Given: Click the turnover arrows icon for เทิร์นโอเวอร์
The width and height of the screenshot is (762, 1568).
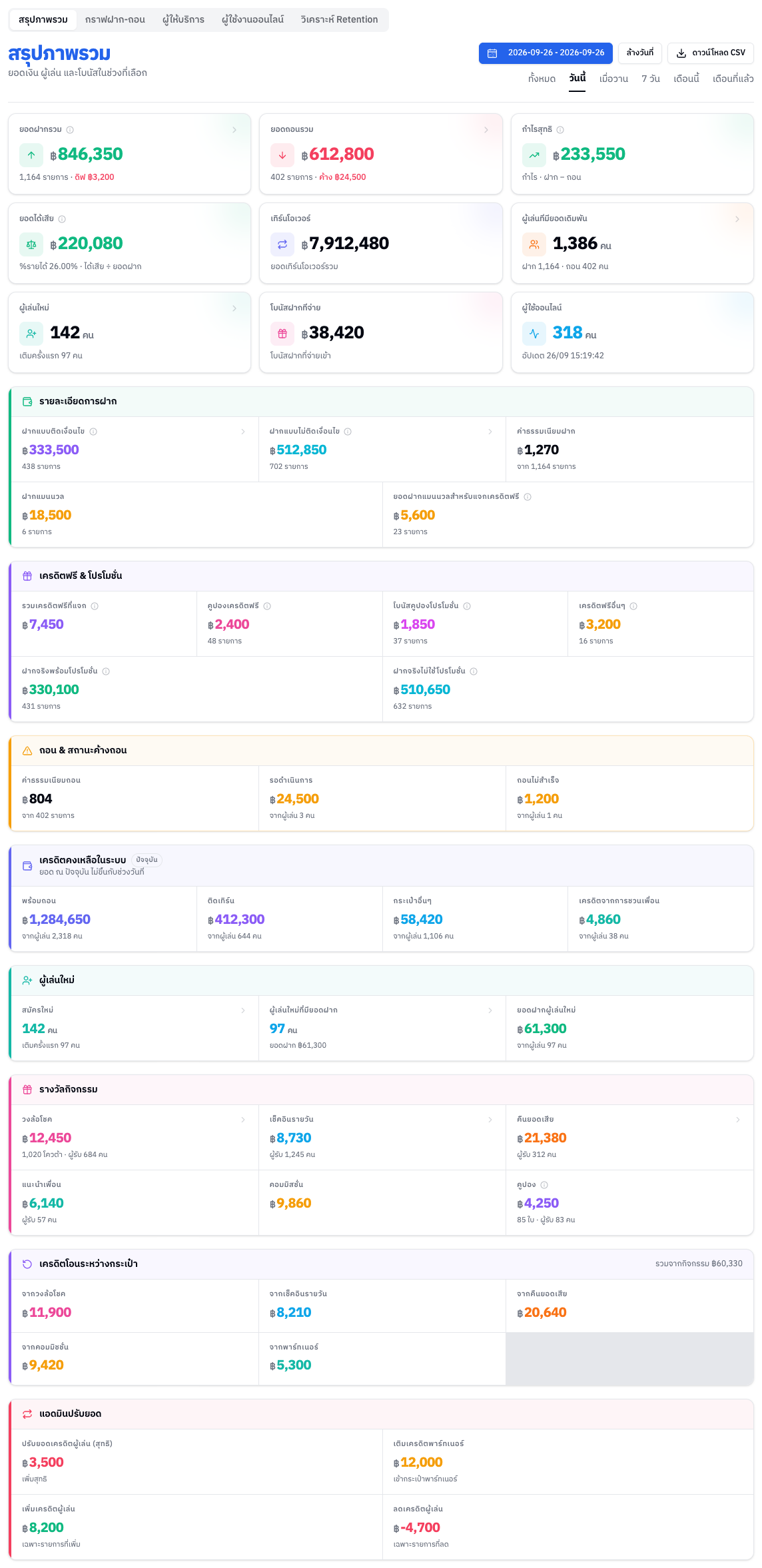Looking at the screenshot, I should point(282,244).
